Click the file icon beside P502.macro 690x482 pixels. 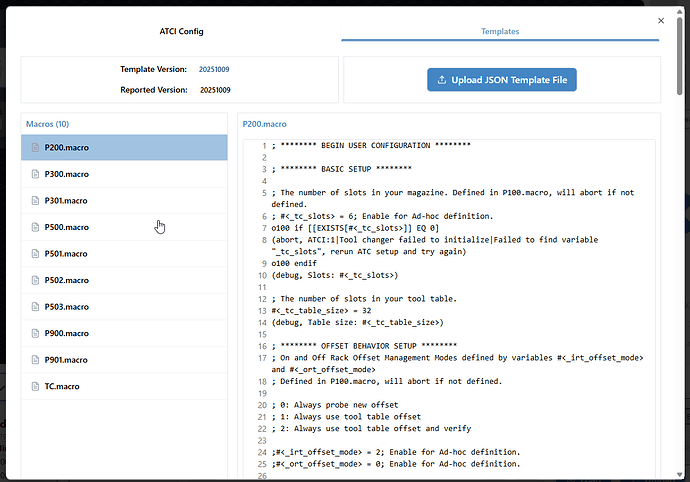[x=34, y=280]
